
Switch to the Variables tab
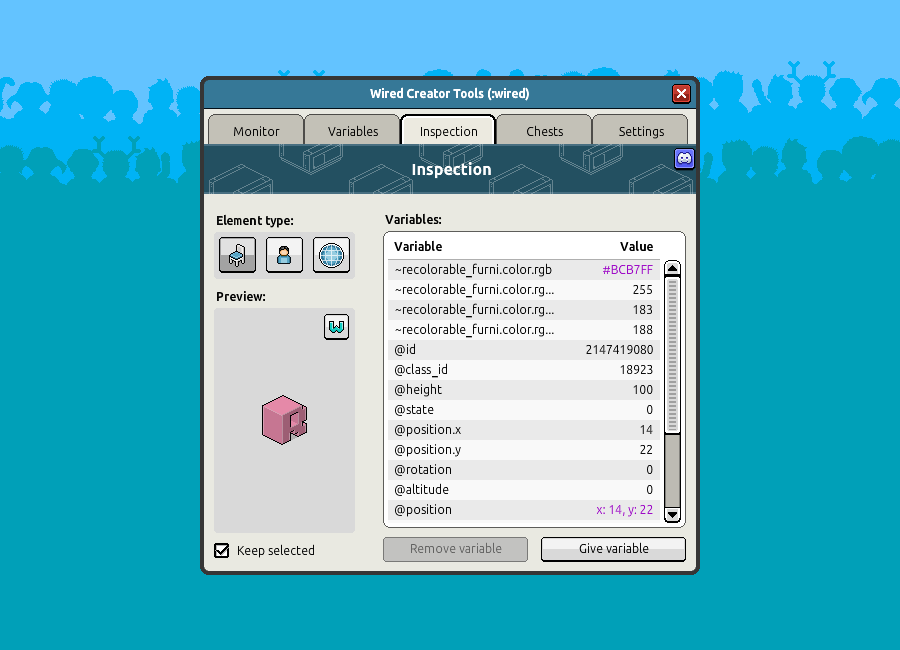tap(352, 131)
